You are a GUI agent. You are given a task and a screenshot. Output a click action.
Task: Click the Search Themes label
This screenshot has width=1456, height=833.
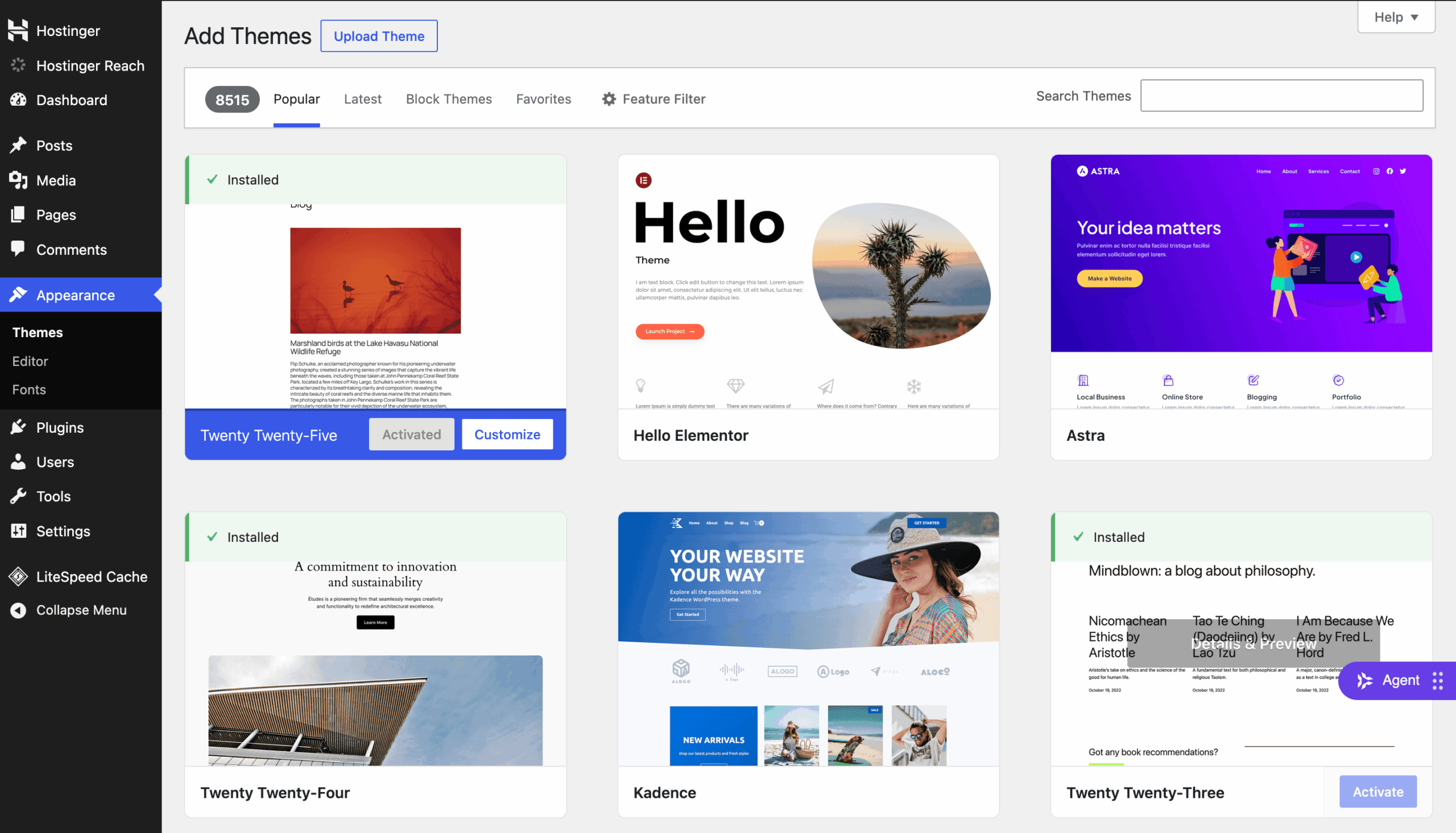point(1083,96)
